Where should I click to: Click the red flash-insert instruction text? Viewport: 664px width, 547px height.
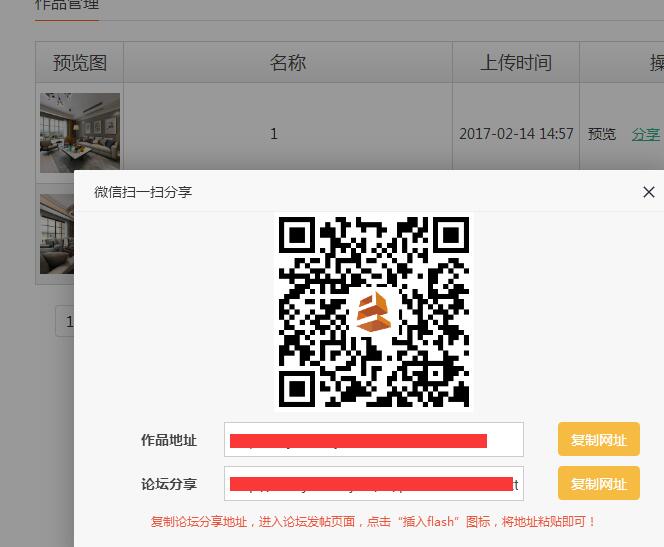373,521
